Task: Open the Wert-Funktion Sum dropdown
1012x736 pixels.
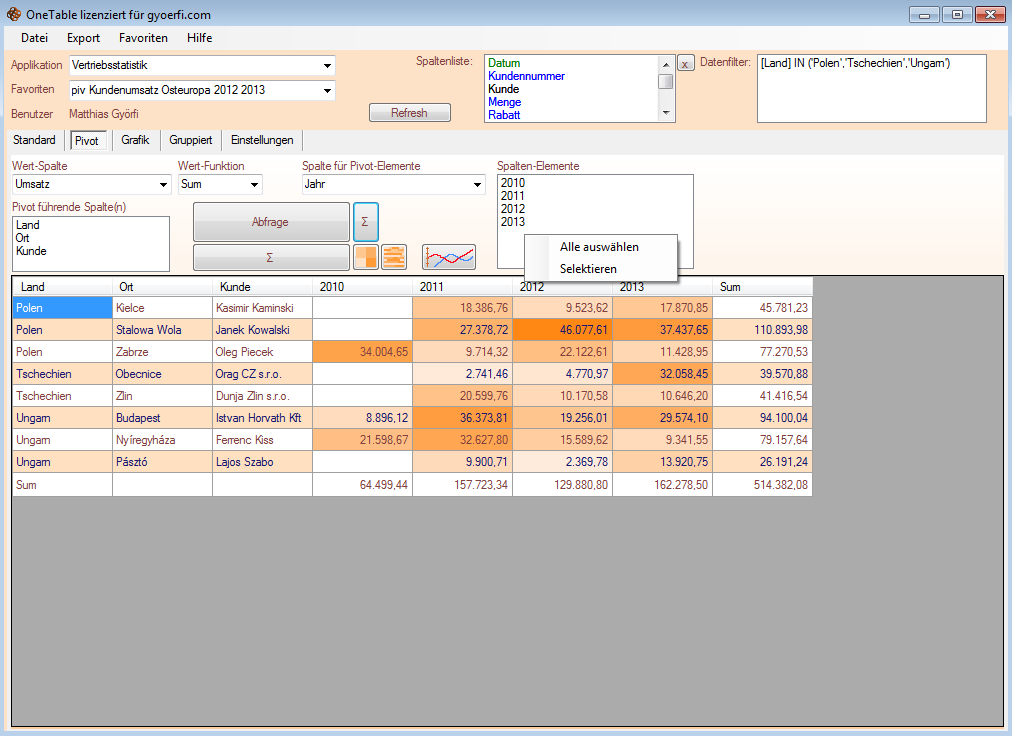Action: (x=255, y=185)
